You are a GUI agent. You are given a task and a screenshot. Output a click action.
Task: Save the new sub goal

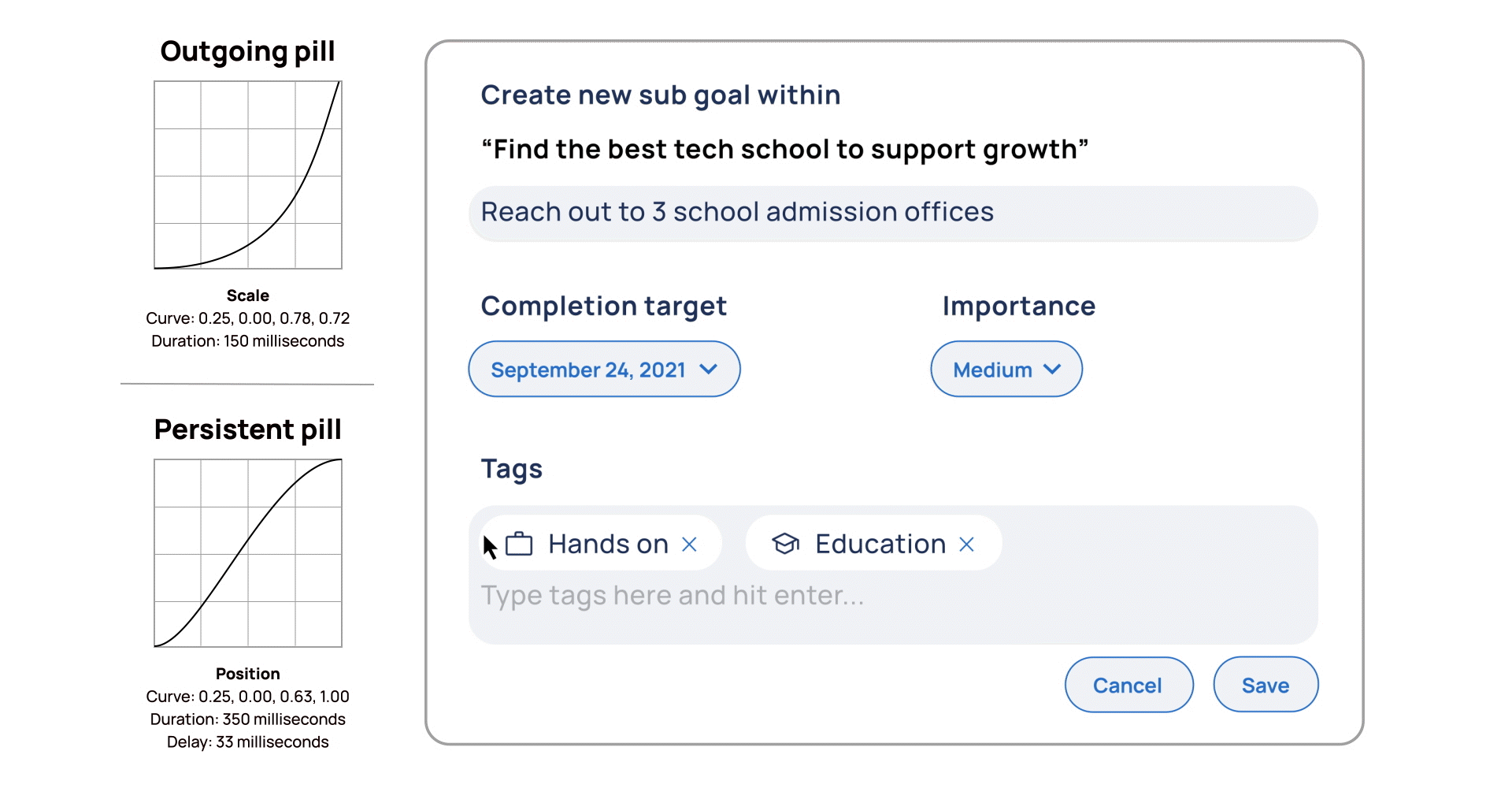click(x=1266, y=685)
